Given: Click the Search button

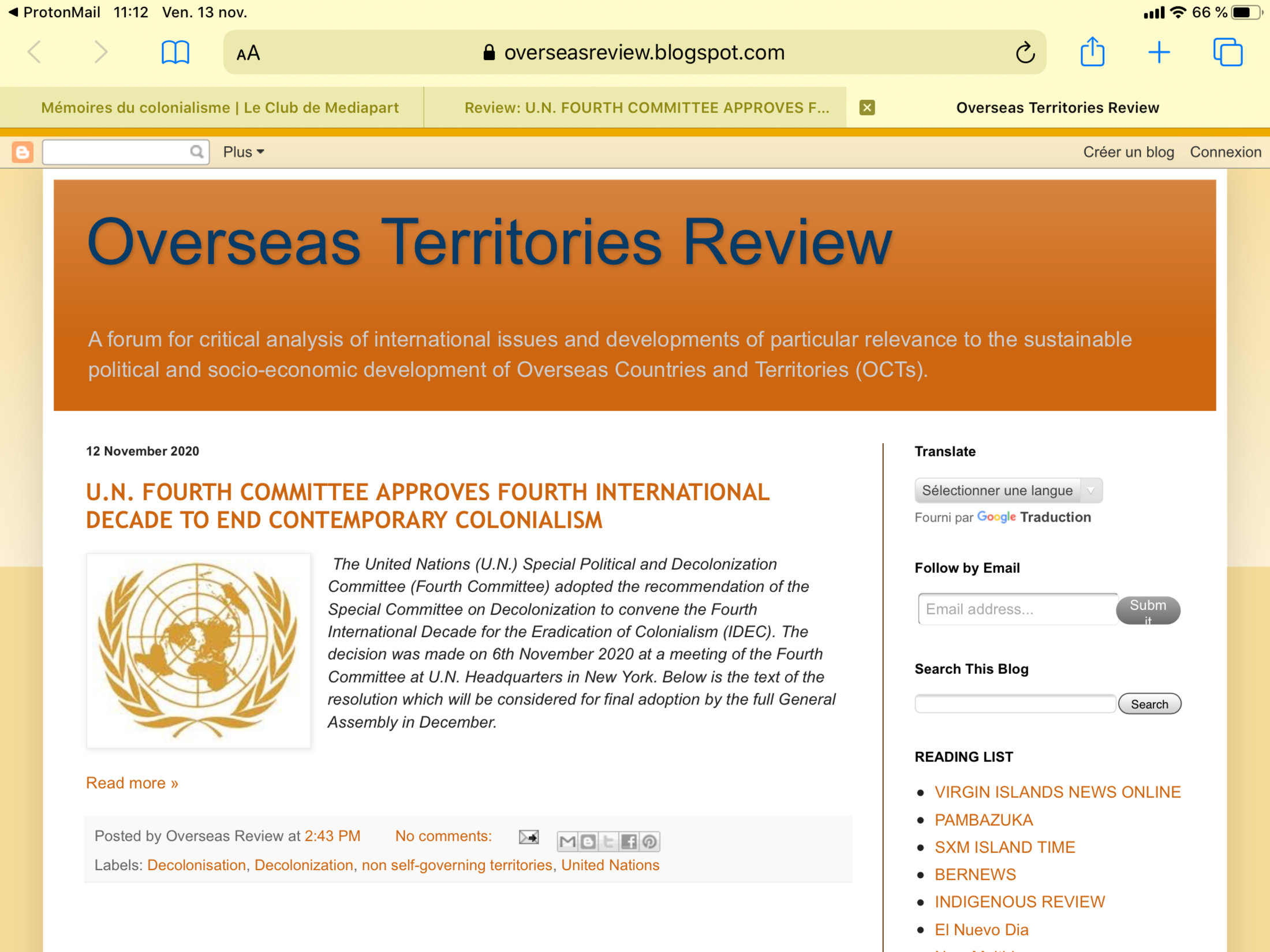Looking at the screenshot, I should 1149,704.
